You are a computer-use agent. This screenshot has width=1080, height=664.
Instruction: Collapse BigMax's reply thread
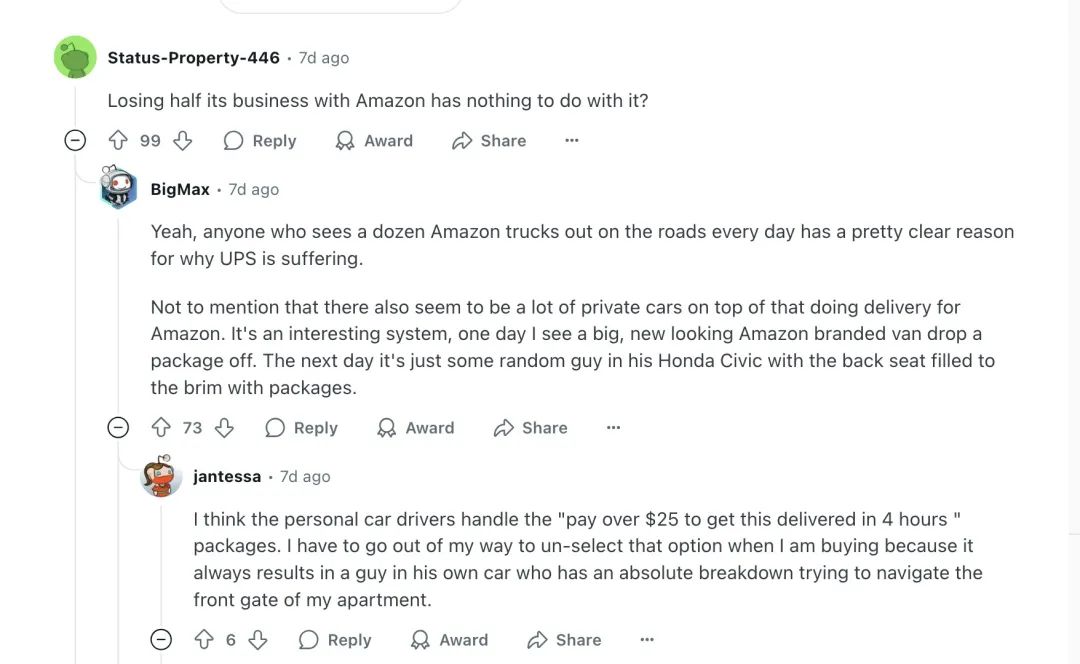(x=118, y=428)
